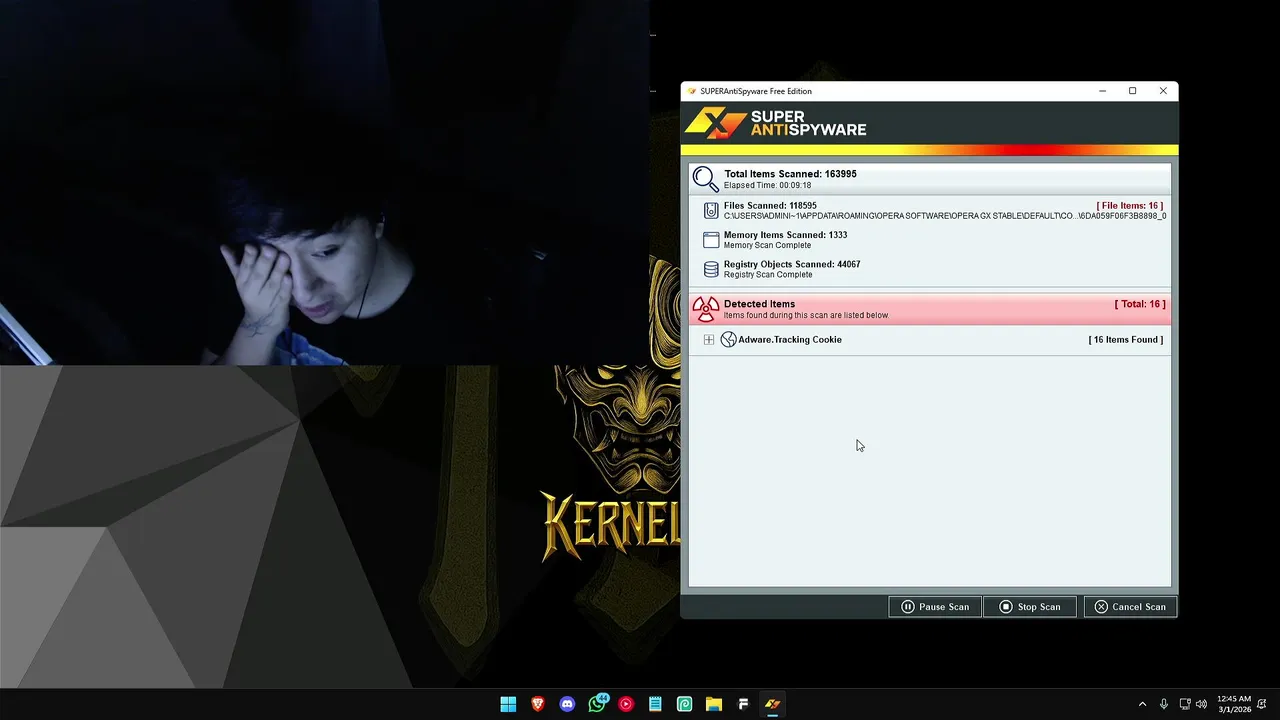Click the microphone tray icon
The height and width of the screenshot is (720, 1280).
1164,704
